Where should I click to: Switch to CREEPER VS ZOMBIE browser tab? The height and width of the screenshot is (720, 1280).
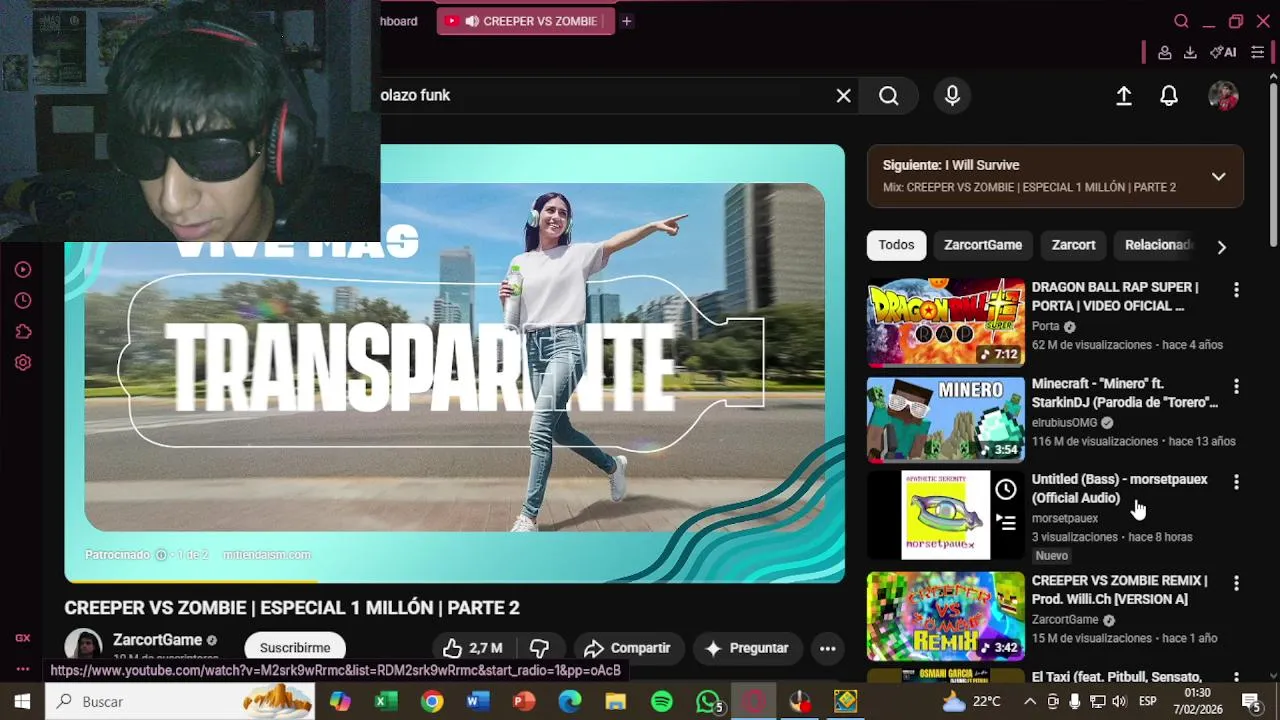coord(525,21)
